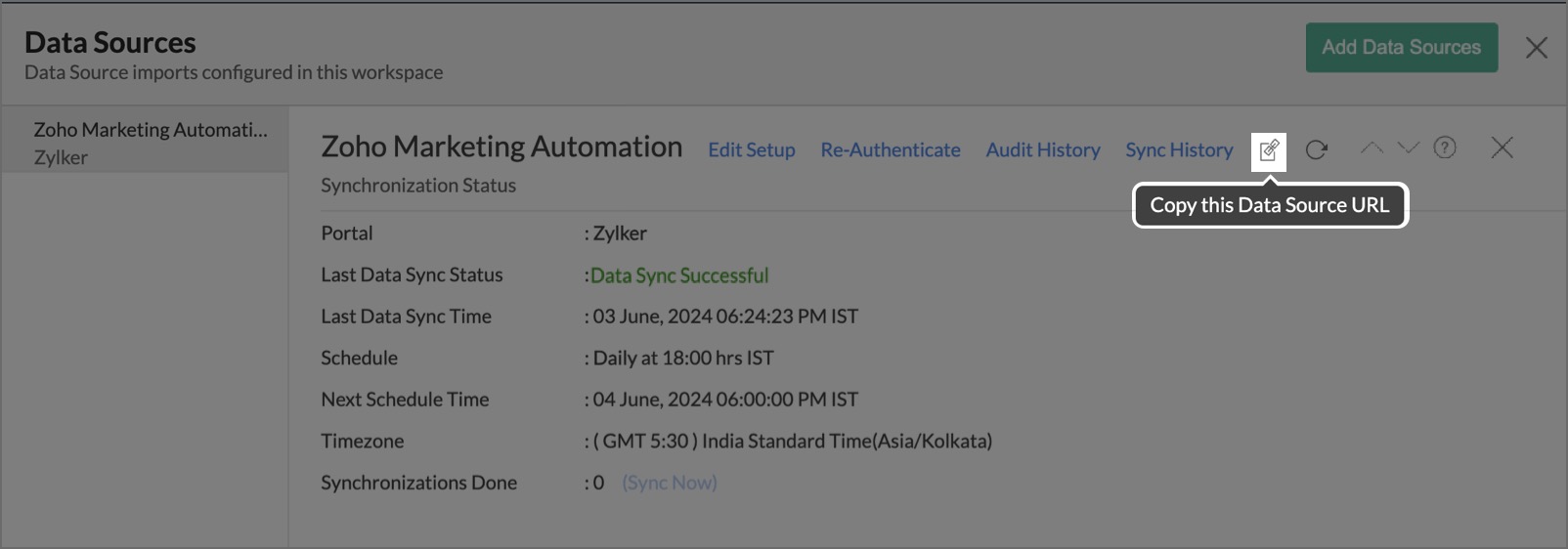Click the Sync Now link
This screenshot has width=1568, height=549.
(x=670, y=483)
